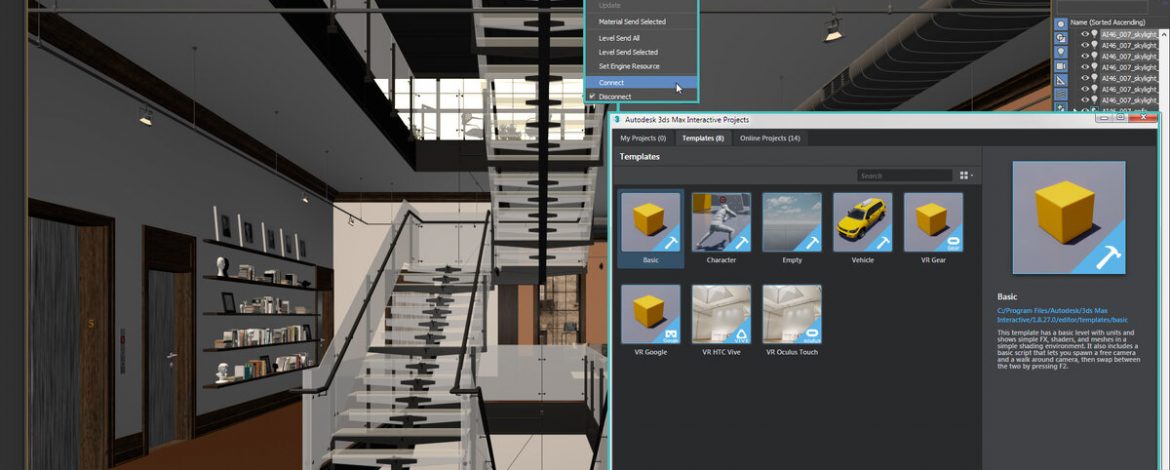Open the Online Projects (14) tab

(769, 139)
